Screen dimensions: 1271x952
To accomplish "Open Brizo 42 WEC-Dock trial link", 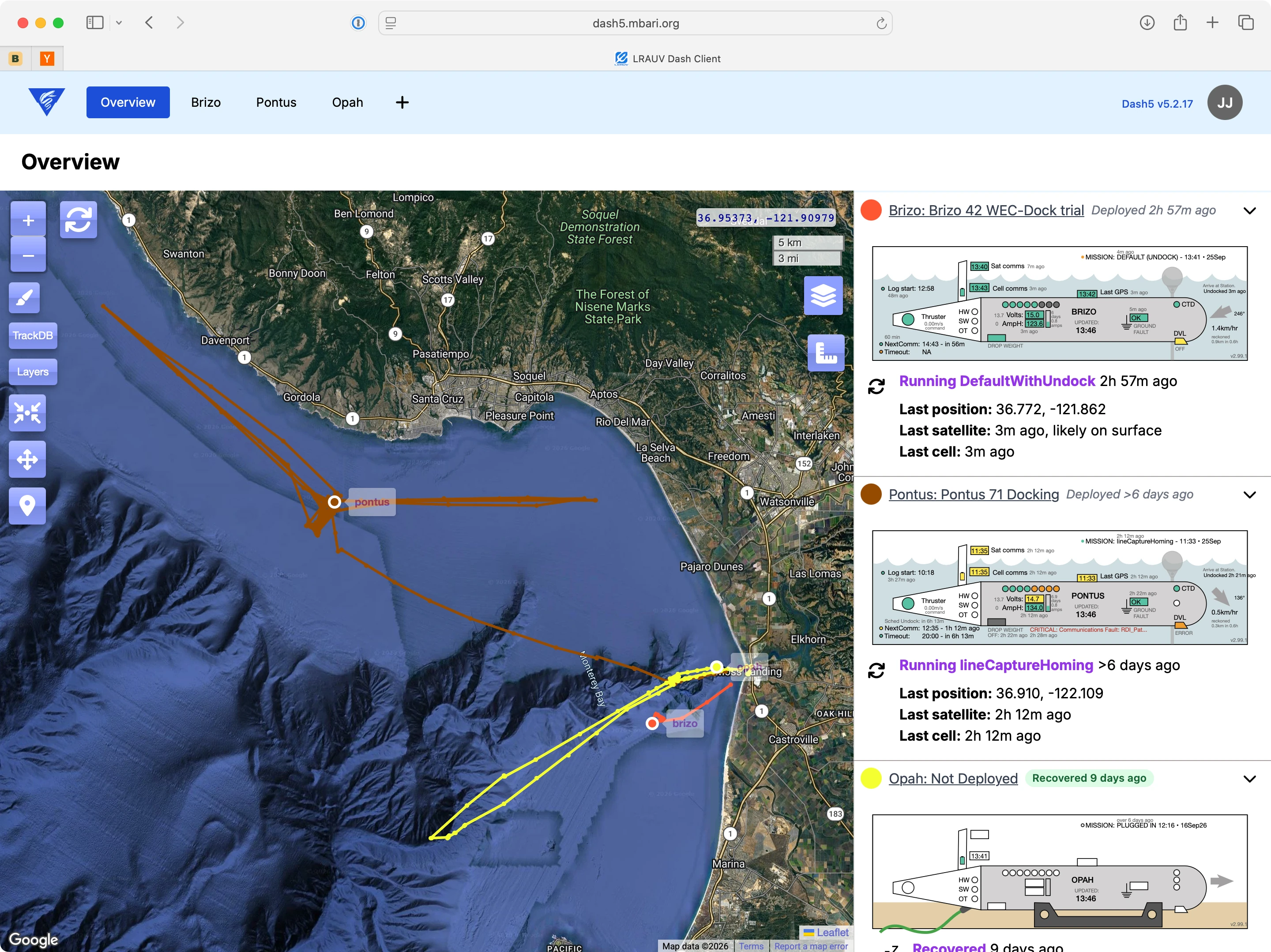I will point(986,210).
